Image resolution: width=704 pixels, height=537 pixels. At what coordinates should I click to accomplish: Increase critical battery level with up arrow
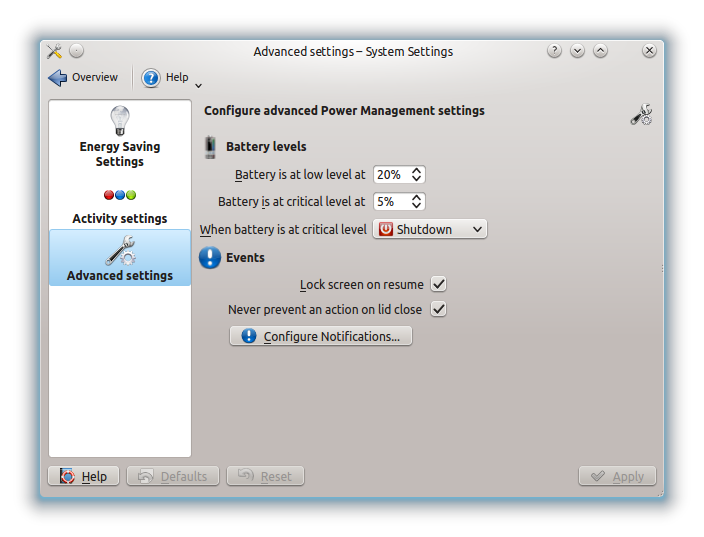point(416,198)
